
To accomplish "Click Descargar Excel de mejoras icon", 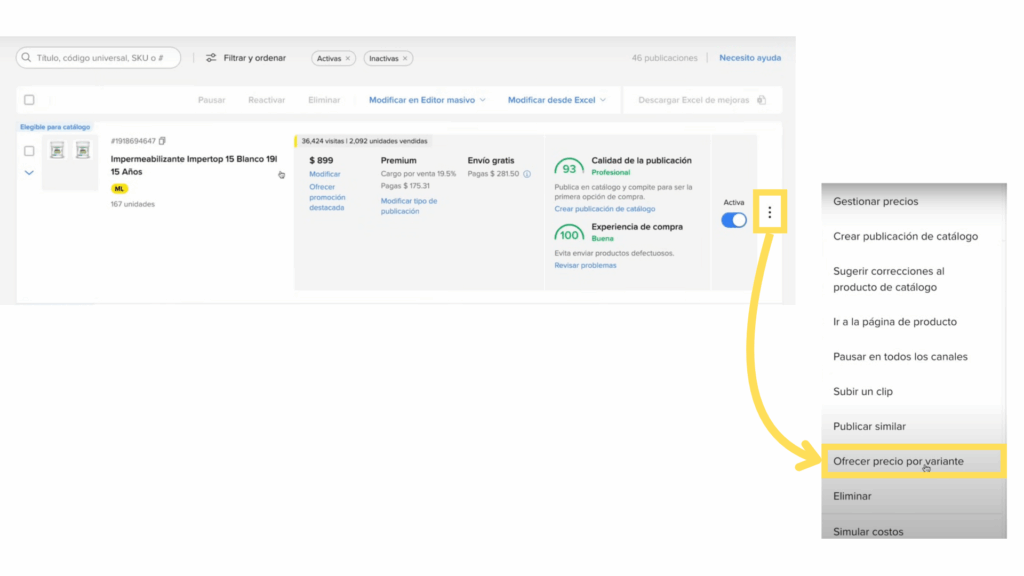I will [x=762, y=100].
